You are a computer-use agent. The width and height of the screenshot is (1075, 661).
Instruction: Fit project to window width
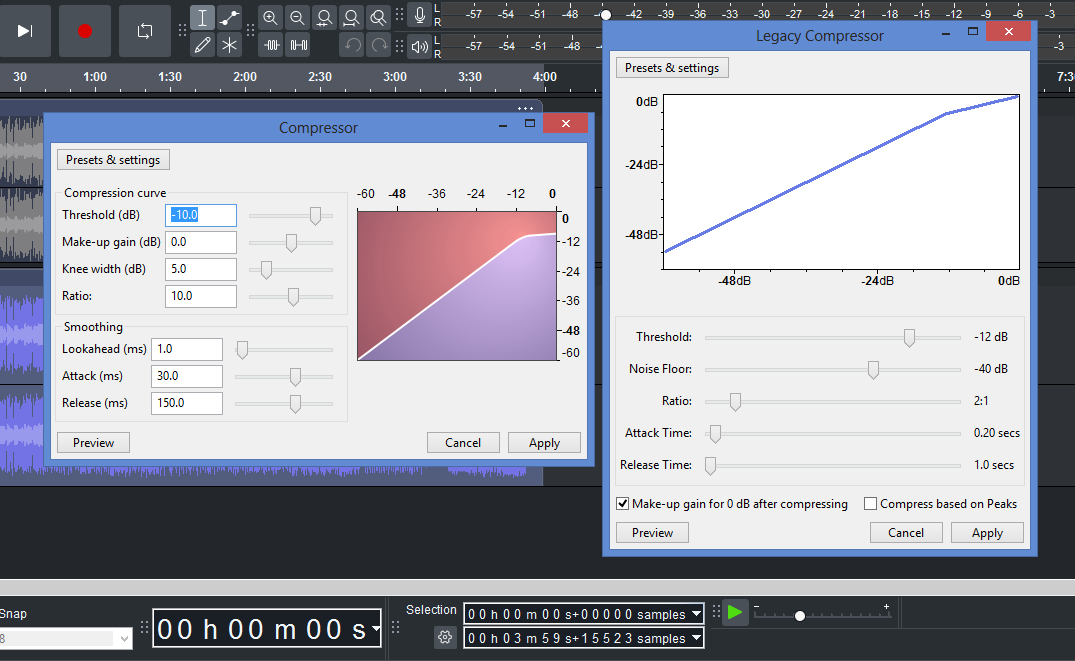[x=349, y=17]
